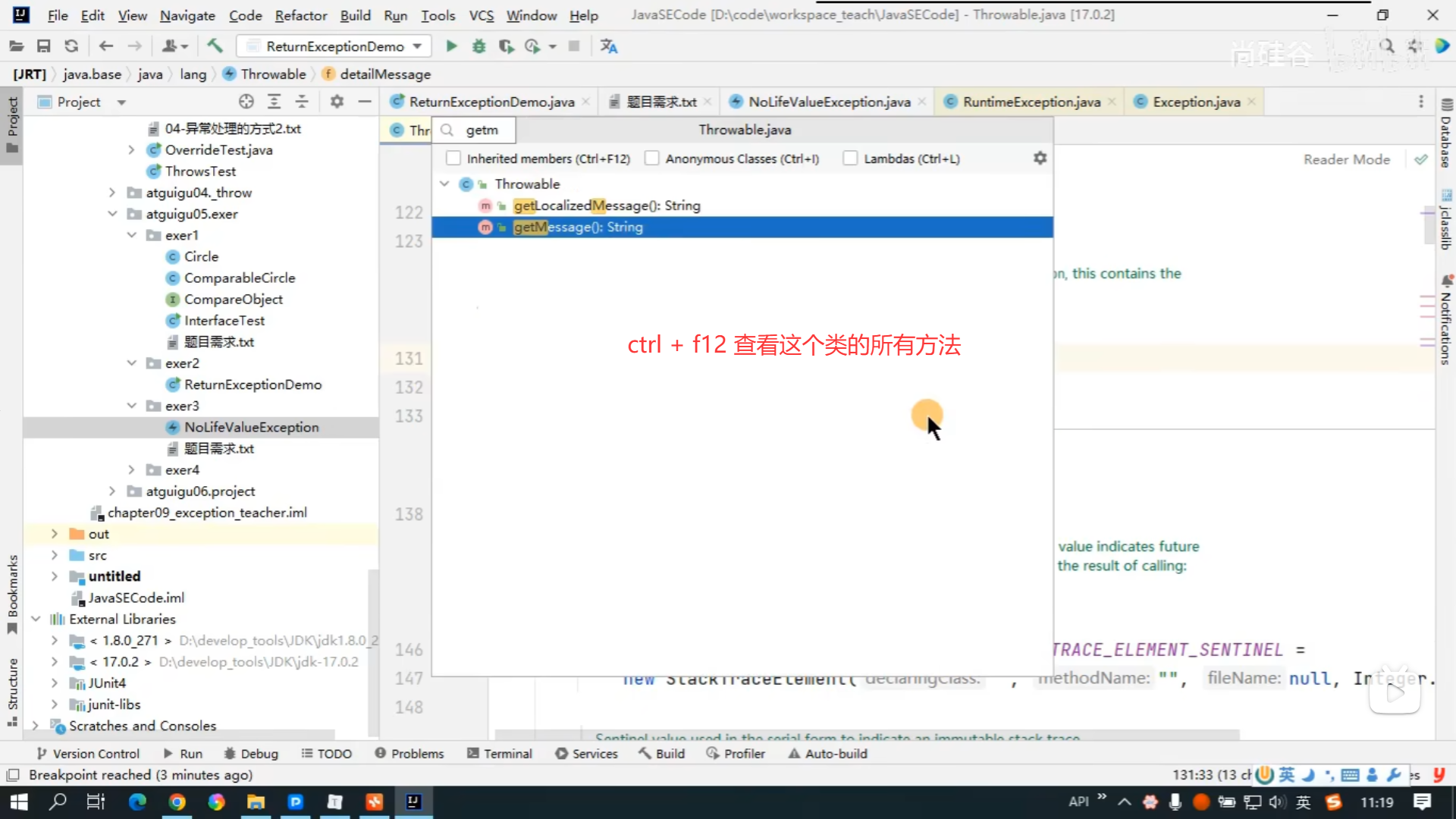Toggle Anonymous Classes checkbox
This screenshot has height=819, width=1456.
(x=651, y=158)
